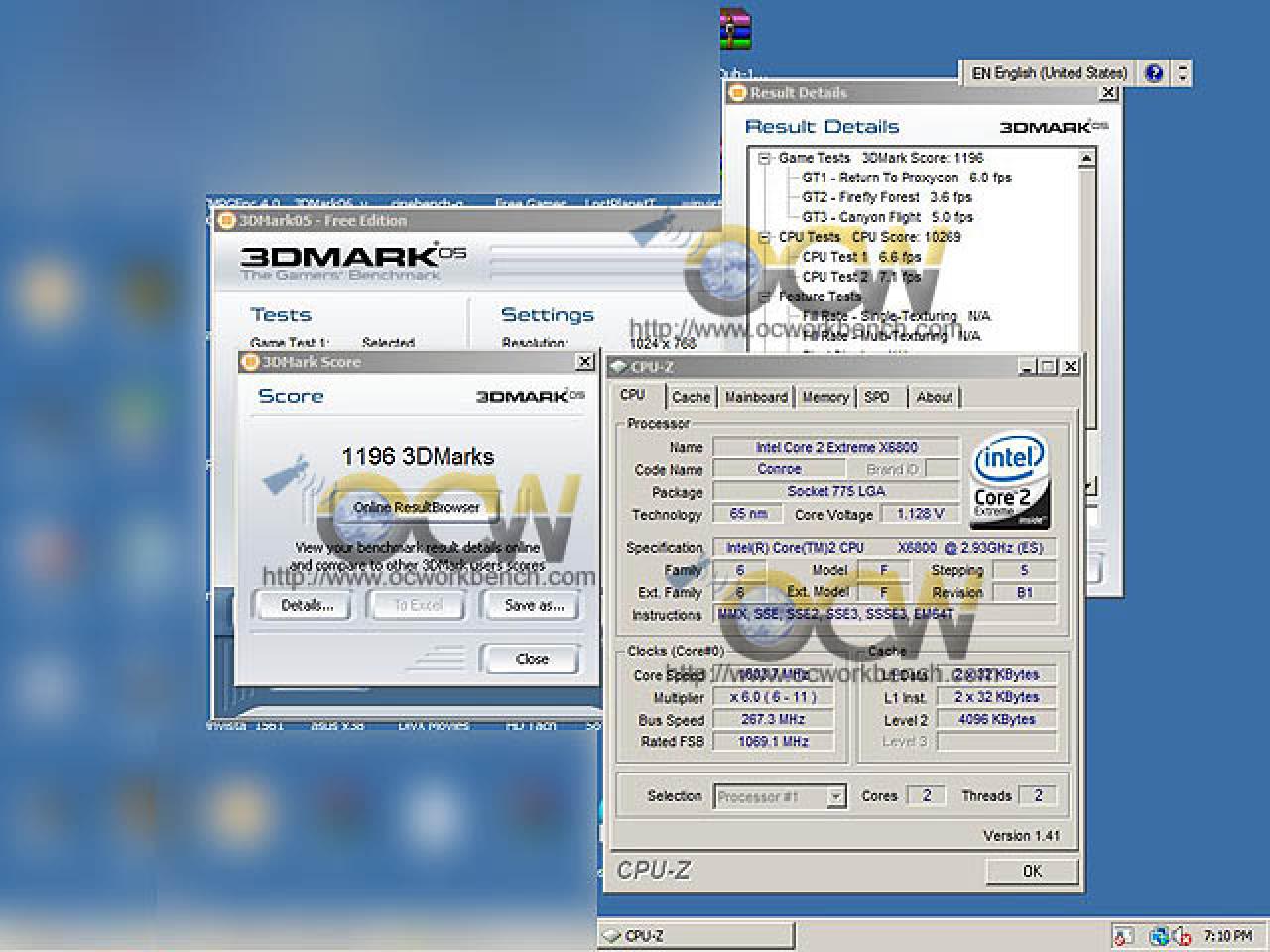
Task: Click the 3DMark05 Free Edition title icon
Action: (x=226, y=221)
